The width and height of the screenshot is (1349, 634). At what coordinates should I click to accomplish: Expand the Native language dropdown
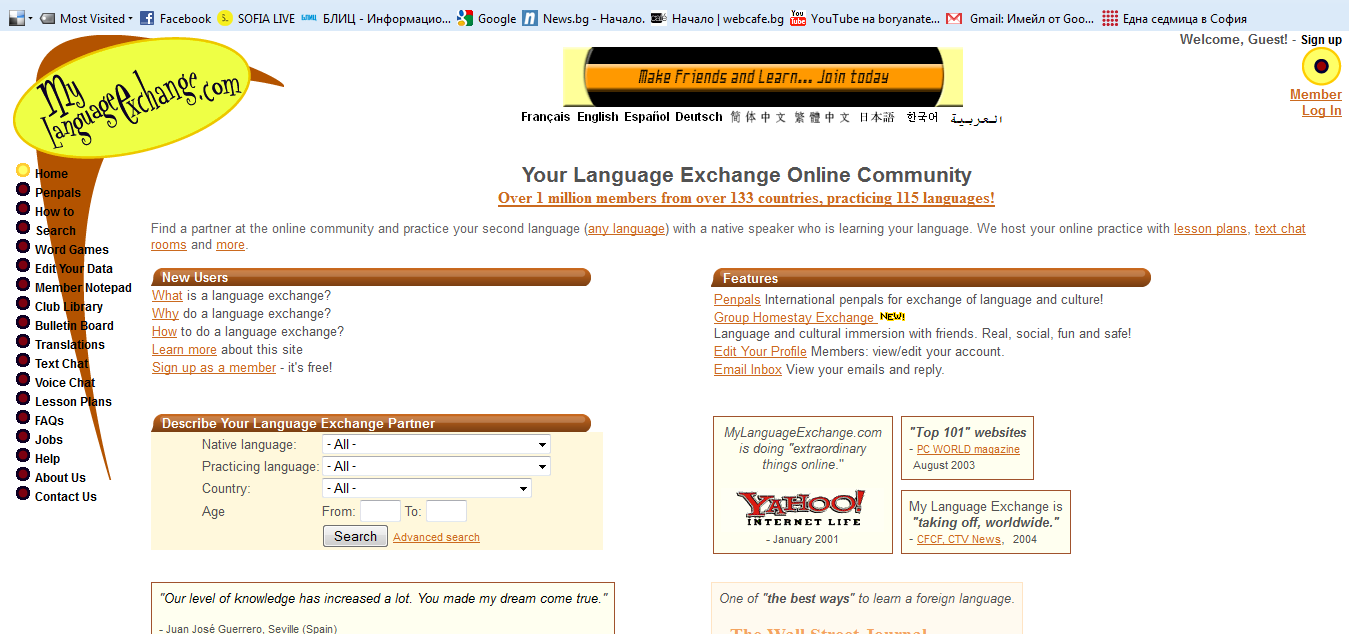[436, 444]
